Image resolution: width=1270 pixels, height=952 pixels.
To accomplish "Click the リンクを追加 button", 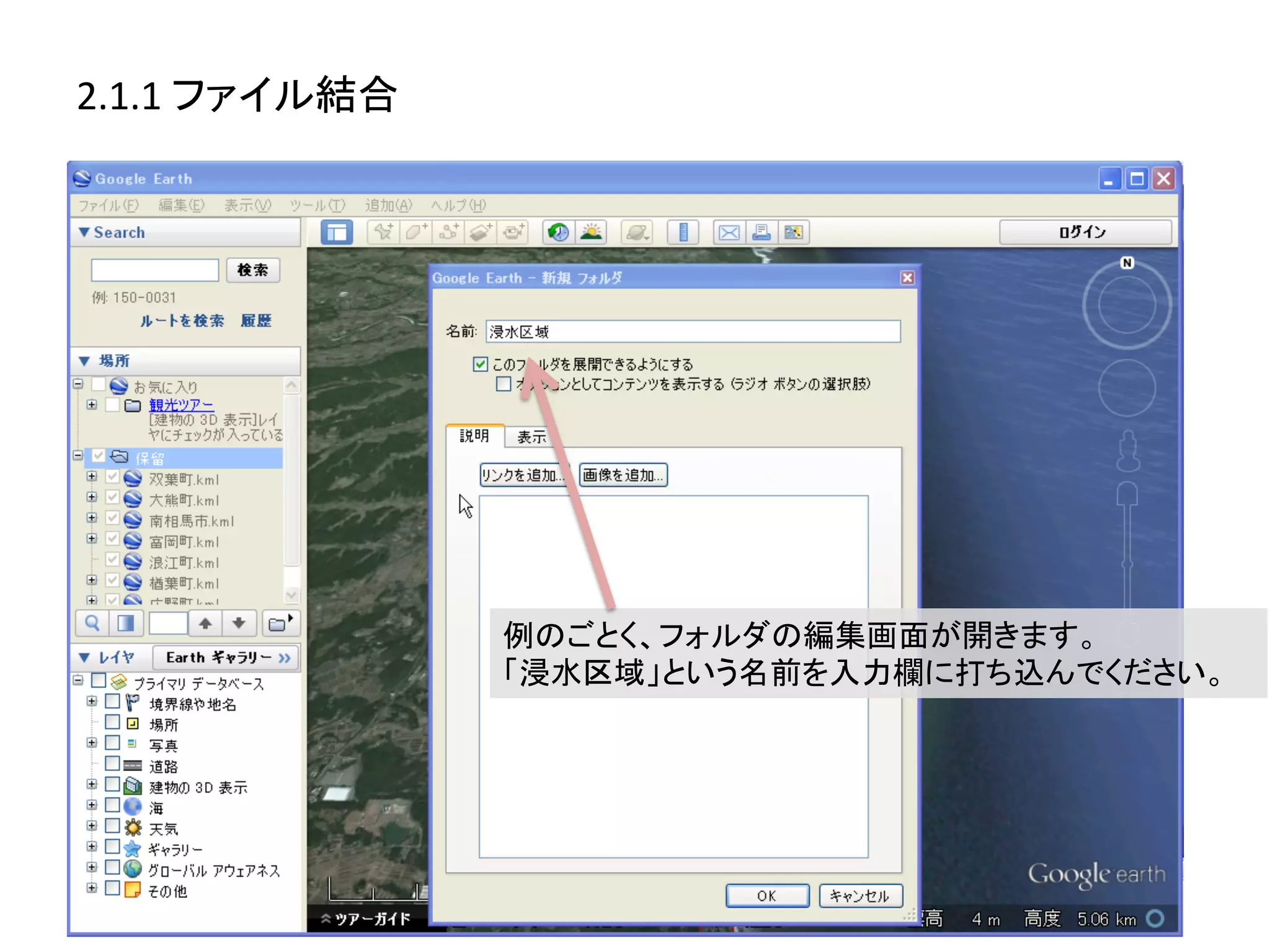I will 525,475.
